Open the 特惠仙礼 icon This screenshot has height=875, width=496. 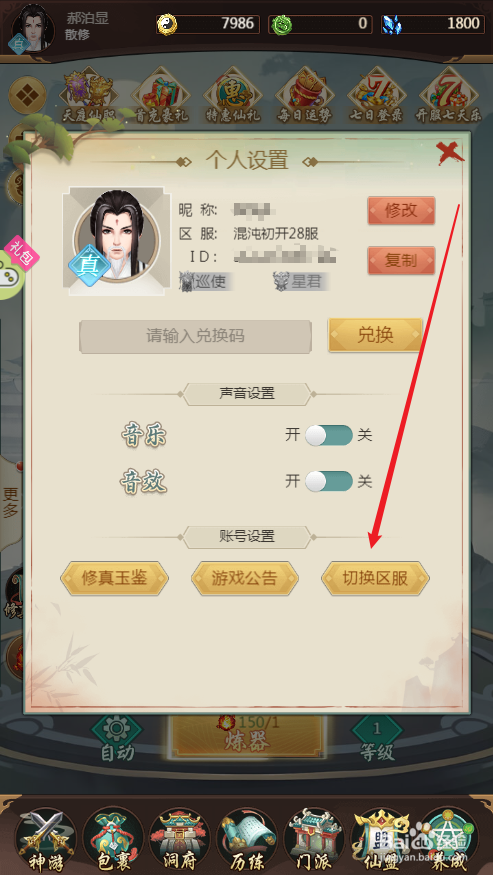[x=233, y=96]
